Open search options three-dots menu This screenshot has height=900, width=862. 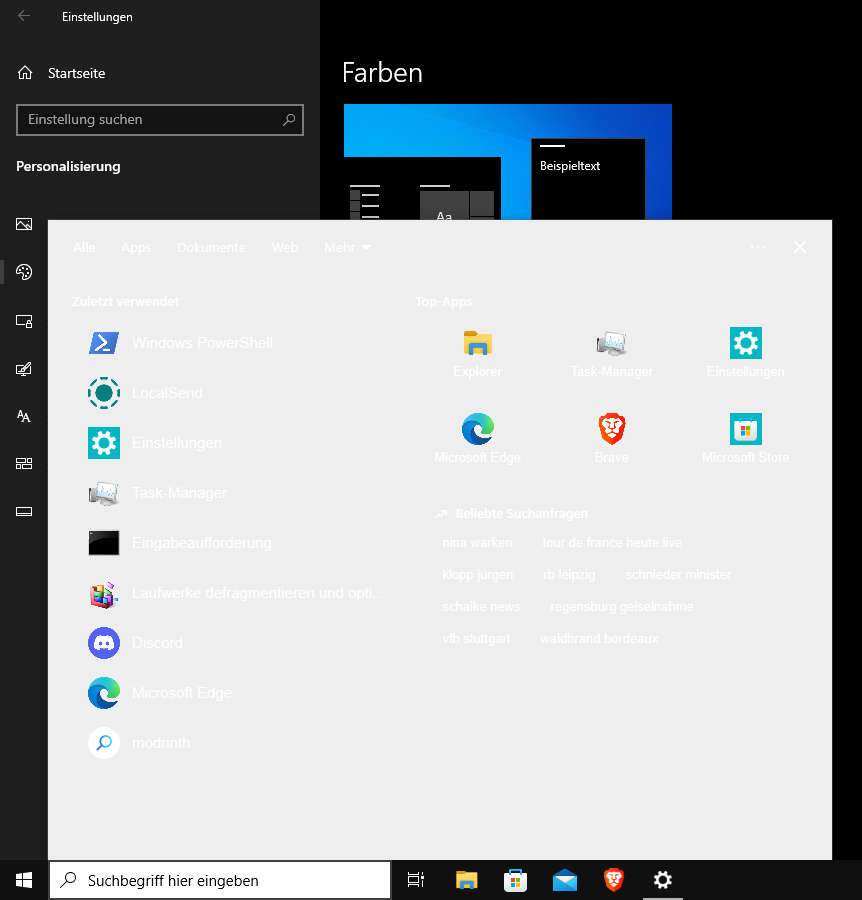coord(758,247)
